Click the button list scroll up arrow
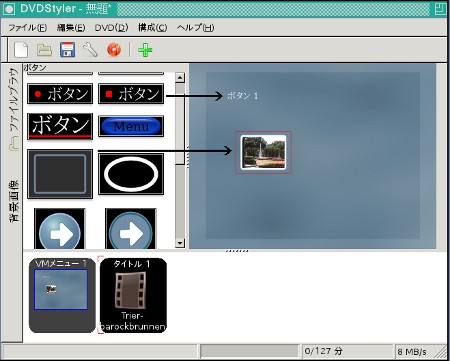 click(x=180, y=78)
